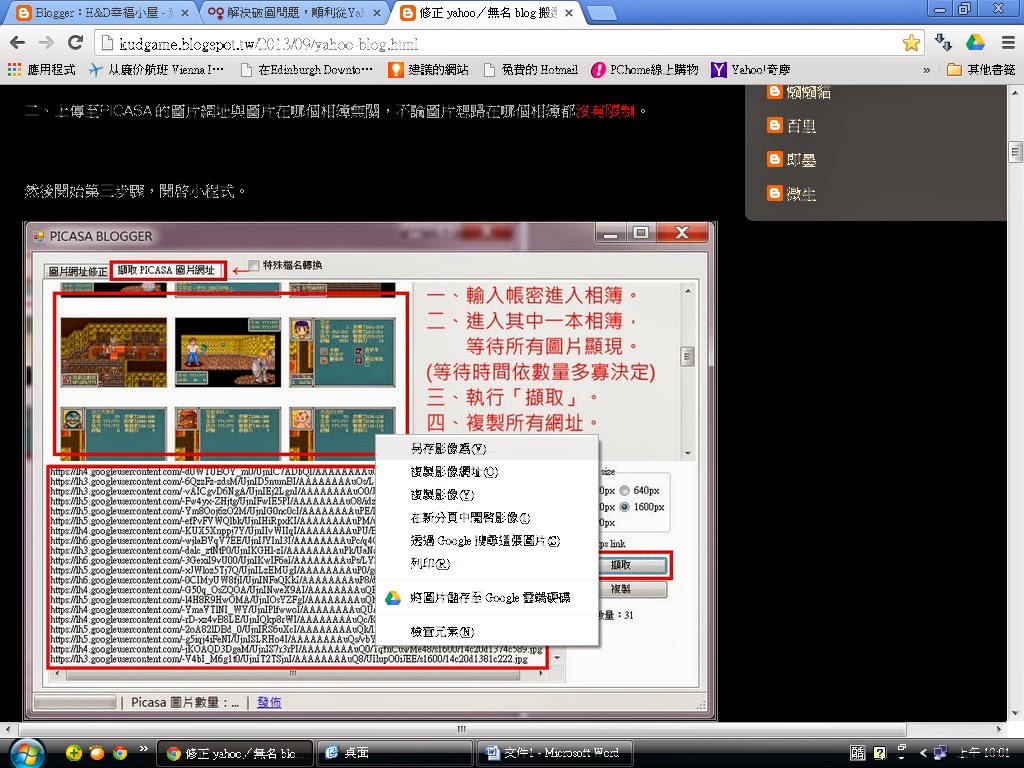Switch to the Blogger H&D幸福小屋 tab
Screen dimensions: 1024x768
[98, 12]
